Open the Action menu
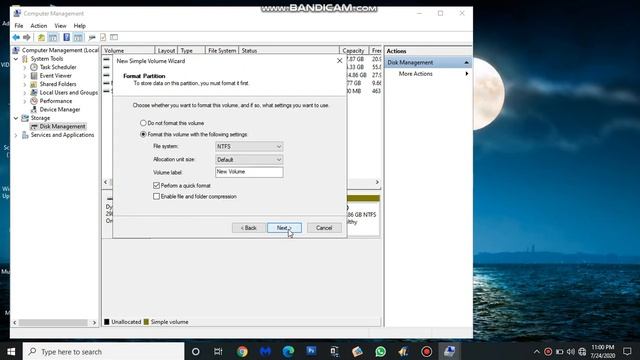 pyautogui.click(x=39, y=26)
